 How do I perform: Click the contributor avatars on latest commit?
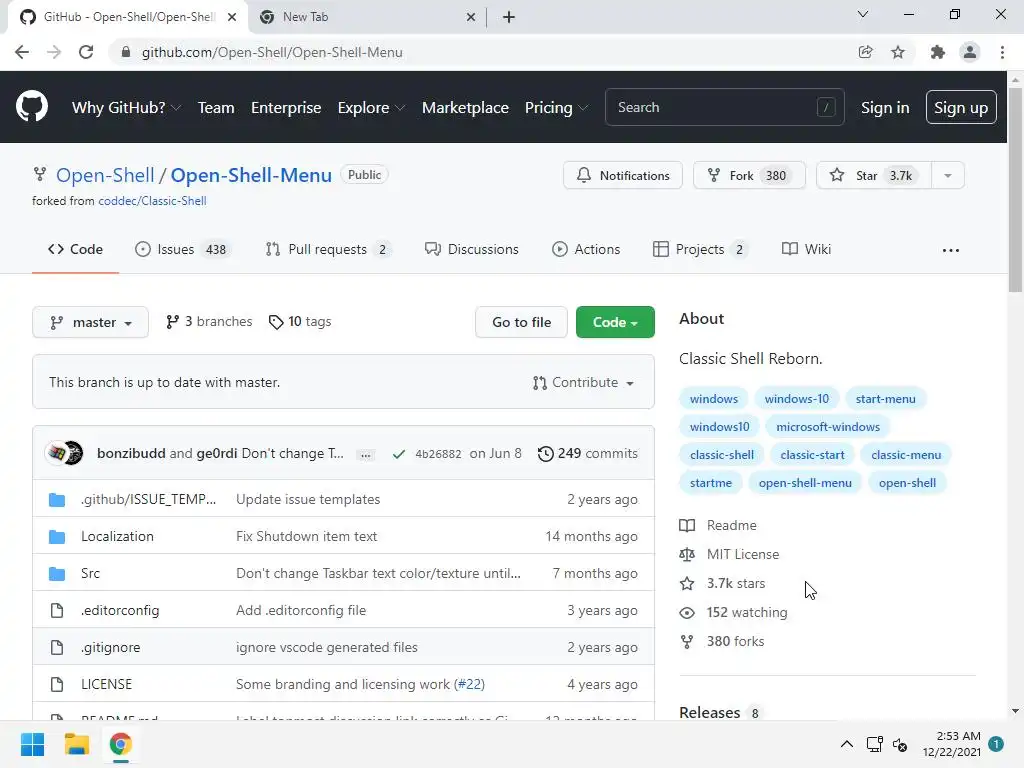pyautogui.click(x=64, y=453)
